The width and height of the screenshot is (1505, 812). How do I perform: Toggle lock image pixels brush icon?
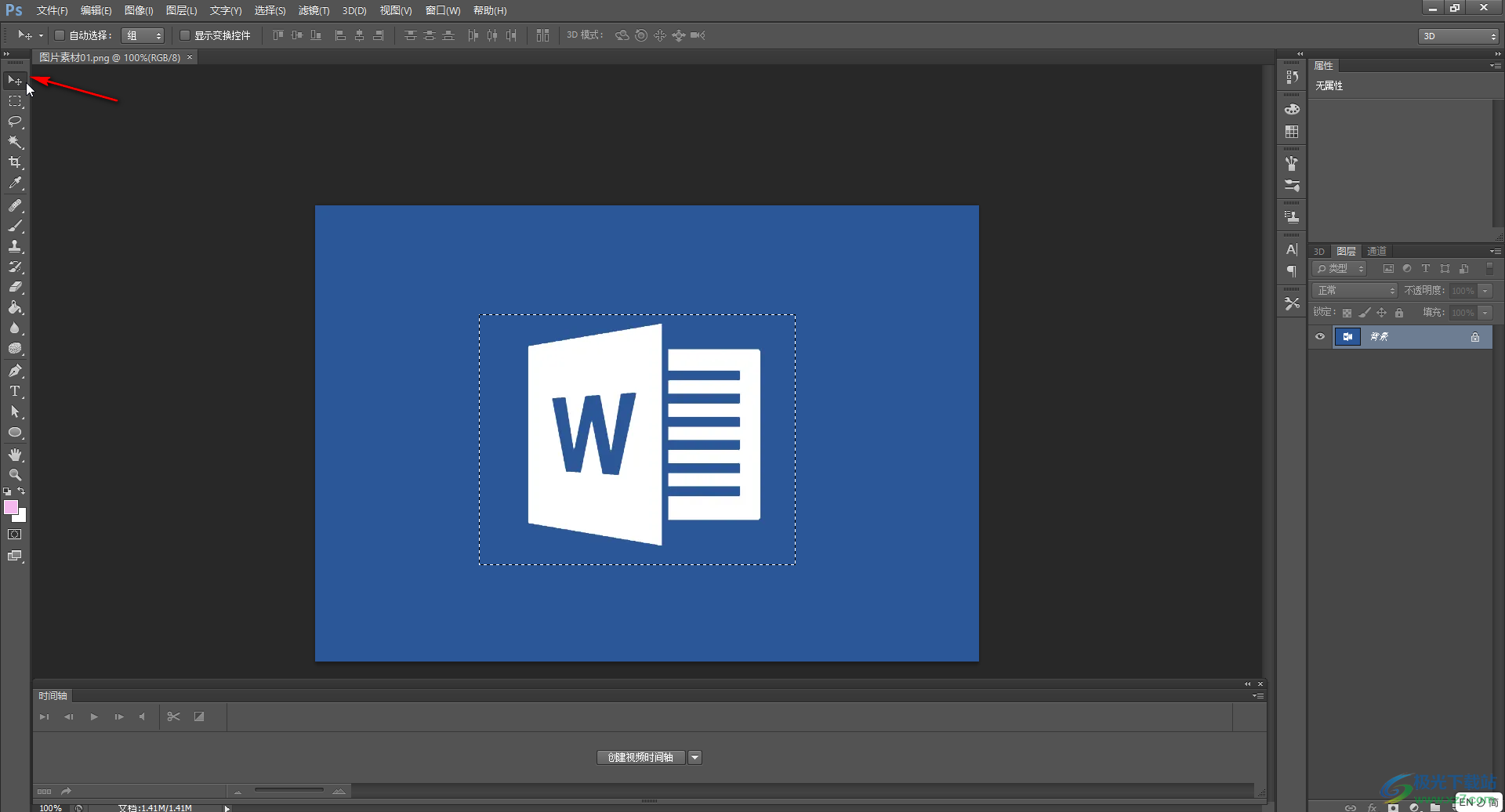[x=1365, y=313]
